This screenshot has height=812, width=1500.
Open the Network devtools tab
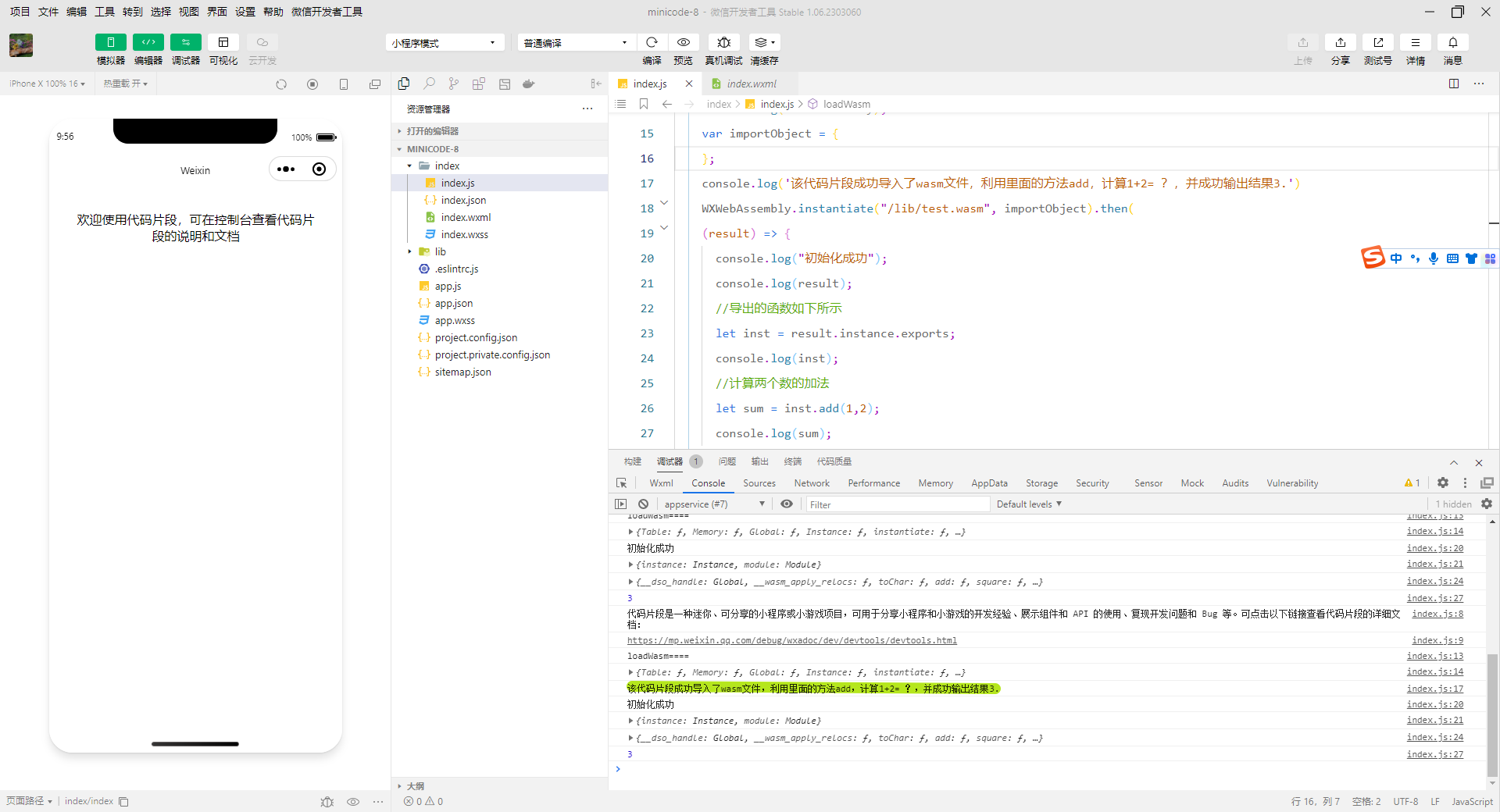tap(812, 483)
